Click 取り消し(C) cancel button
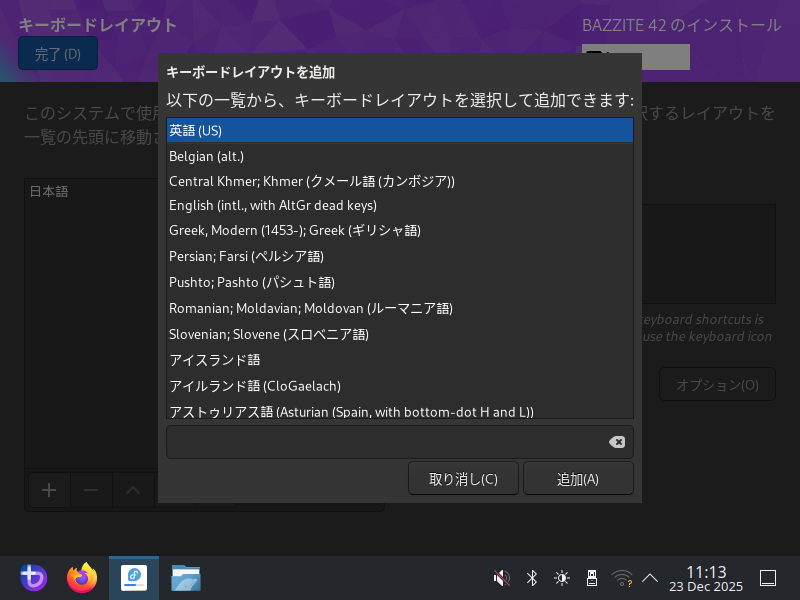Screen dimensions: 800x600 click(463, 479)
